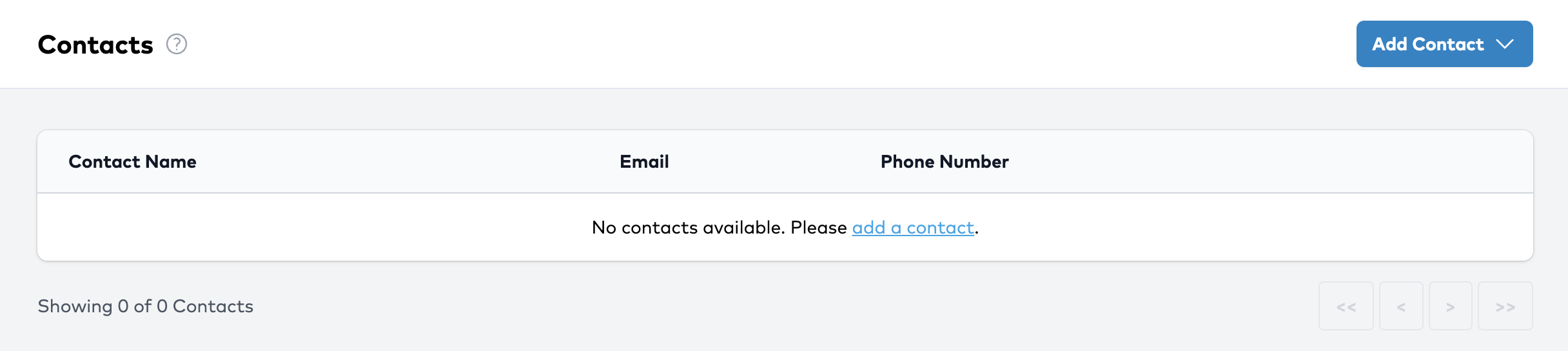Click the Contacts page heading
Viewport: 1568px width, 351px height.
click(x=95, y=45)
